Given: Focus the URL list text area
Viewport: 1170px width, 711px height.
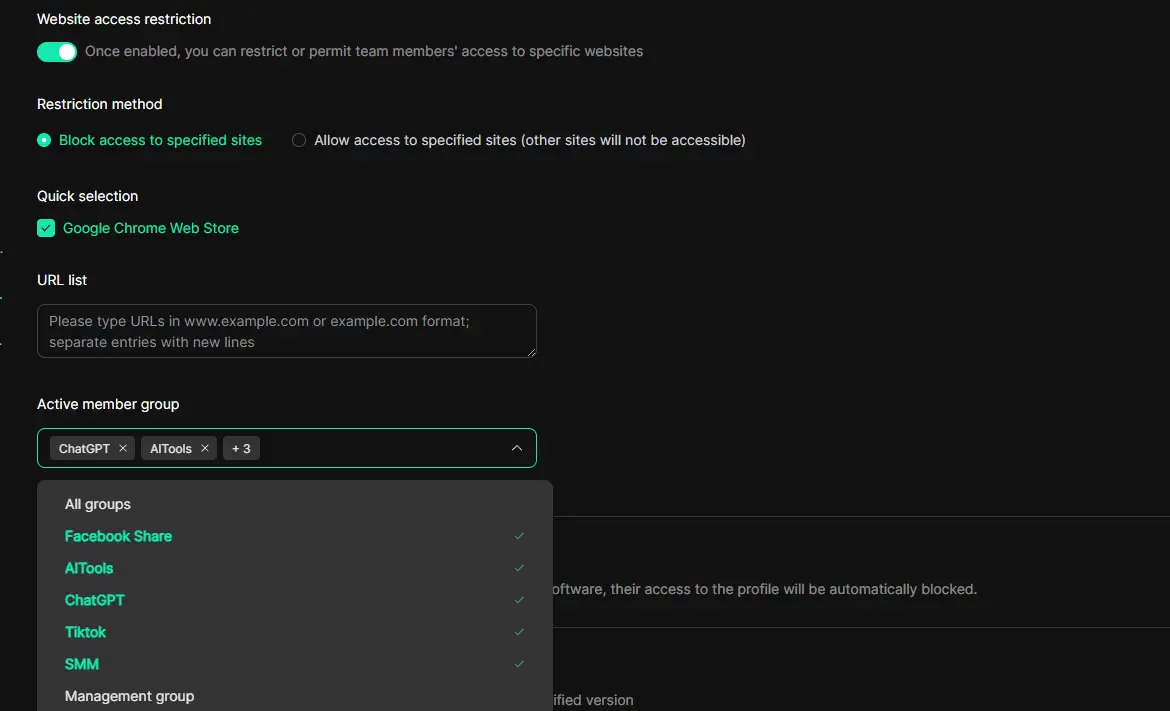Looking at the screenshot, I should click(287, 331).
